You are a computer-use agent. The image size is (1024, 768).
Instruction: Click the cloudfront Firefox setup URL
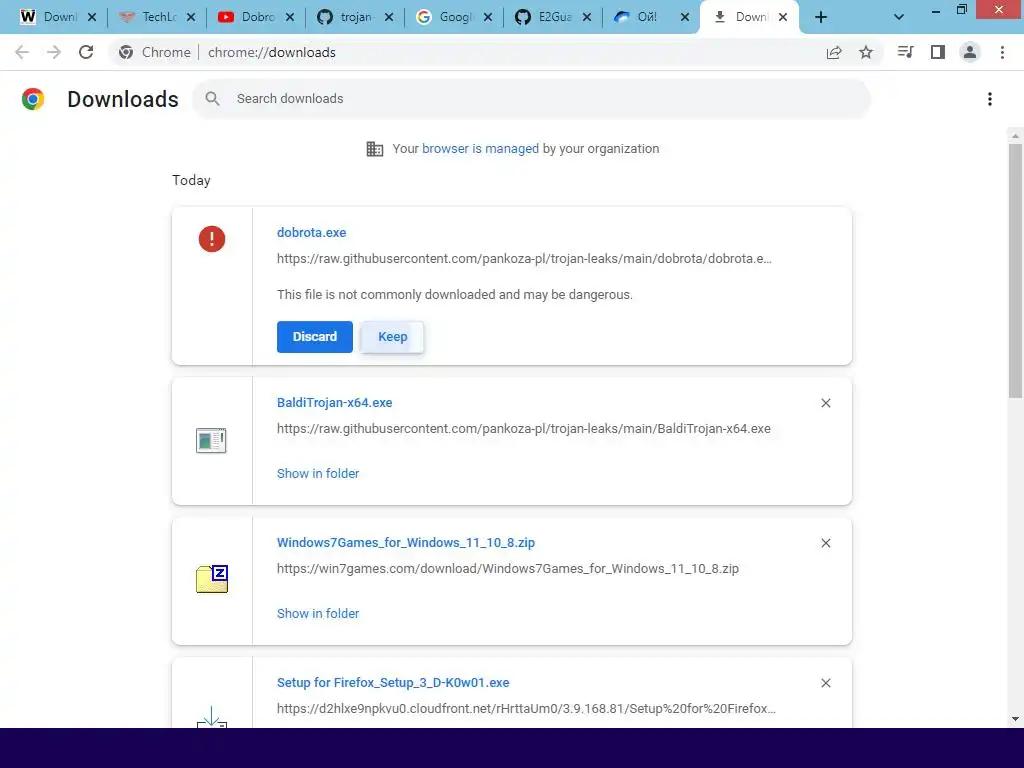(x=526, y=709)
